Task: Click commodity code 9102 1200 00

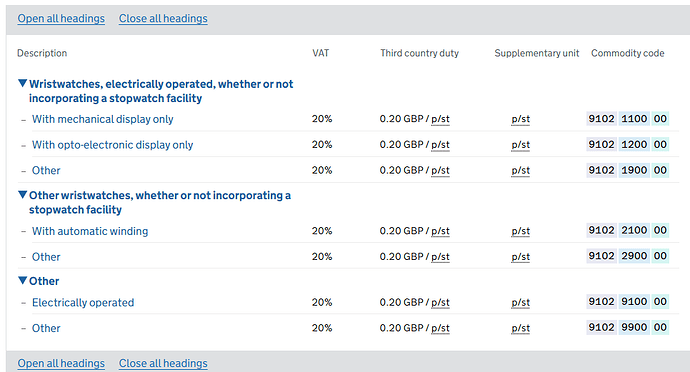Action: [x=628, y=144]
